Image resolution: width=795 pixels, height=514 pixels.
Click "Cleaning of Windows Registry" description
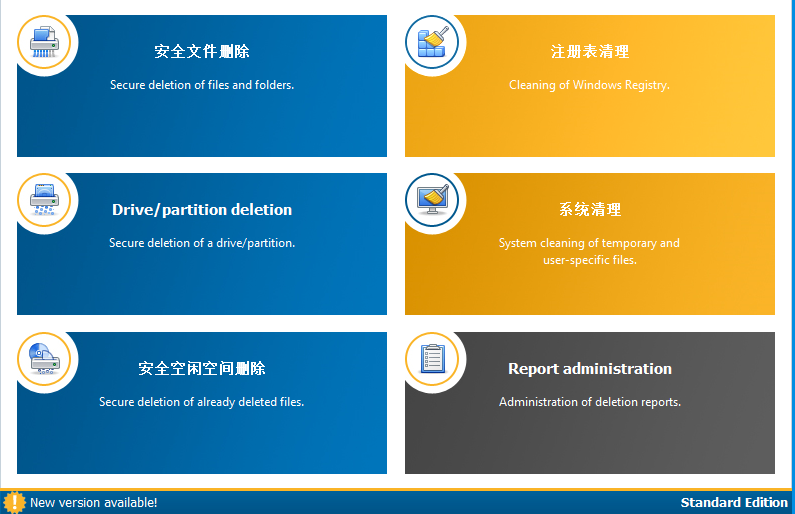point(590,85)
